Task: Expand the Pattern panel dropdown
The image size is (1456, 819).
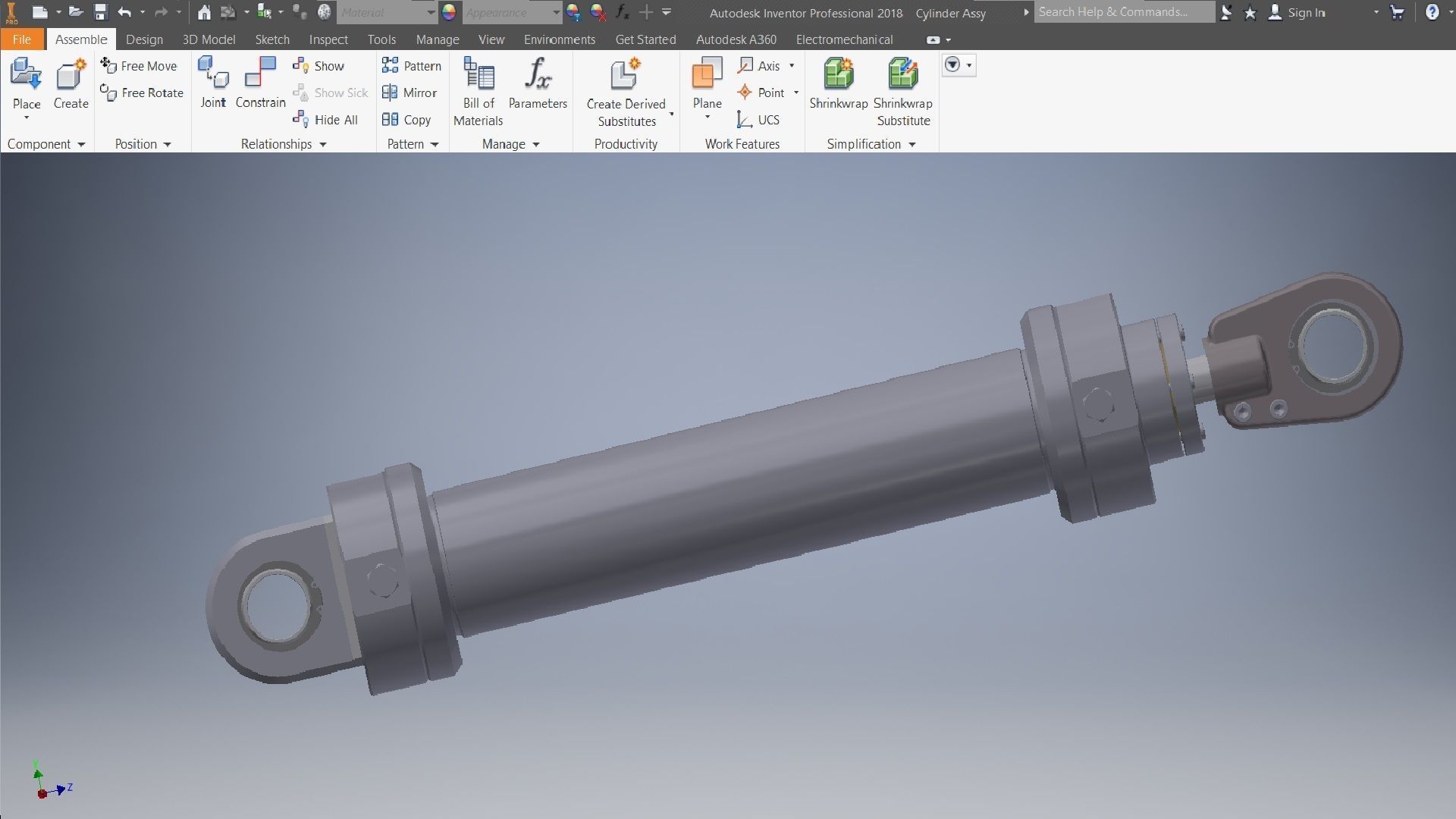Action: click(435, 144)
